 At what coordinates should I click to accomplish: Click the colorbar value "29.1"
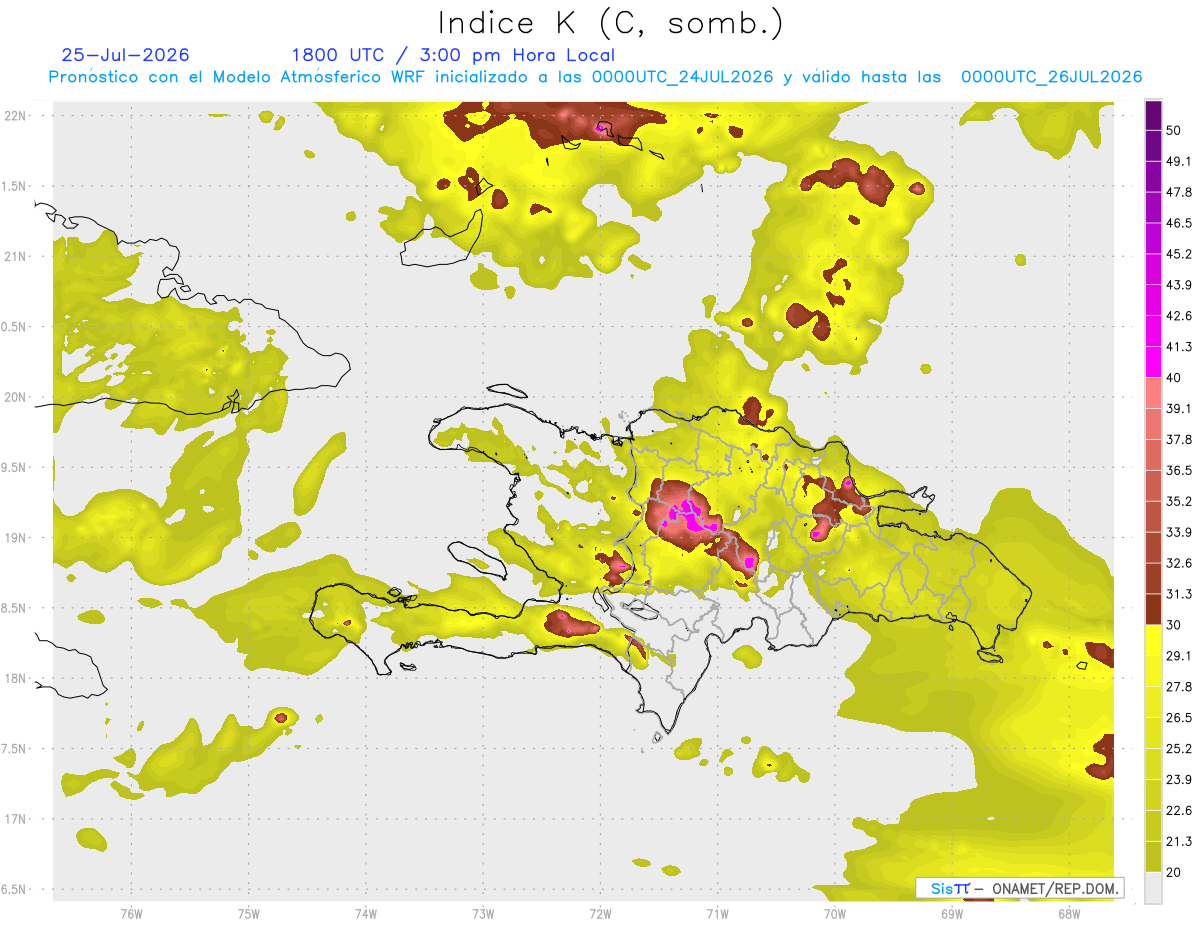(1178, 655)
